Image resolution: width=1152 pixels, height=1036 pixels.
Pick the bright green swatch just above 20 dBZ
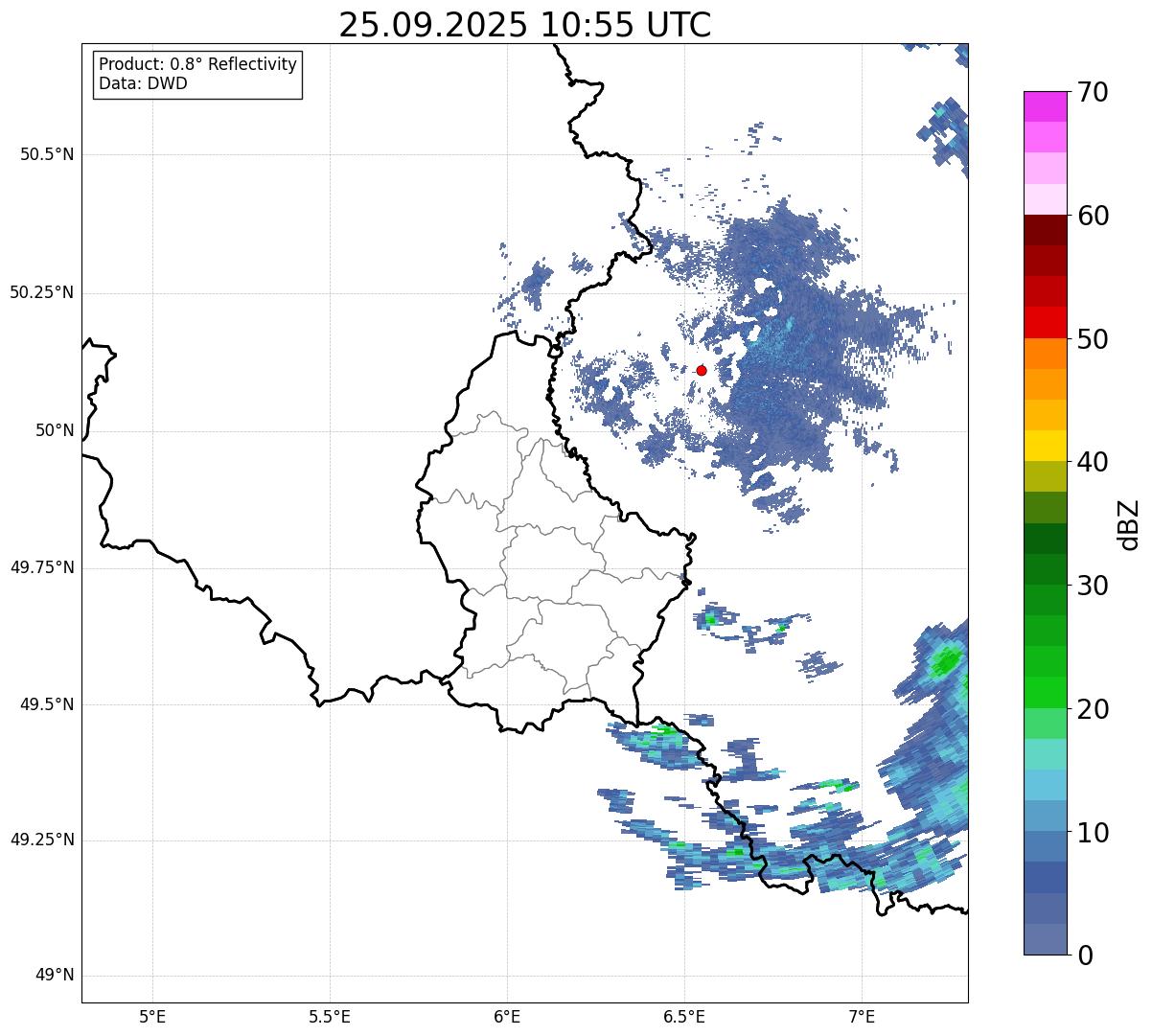pyautogui.click(x=1045, y=693)
